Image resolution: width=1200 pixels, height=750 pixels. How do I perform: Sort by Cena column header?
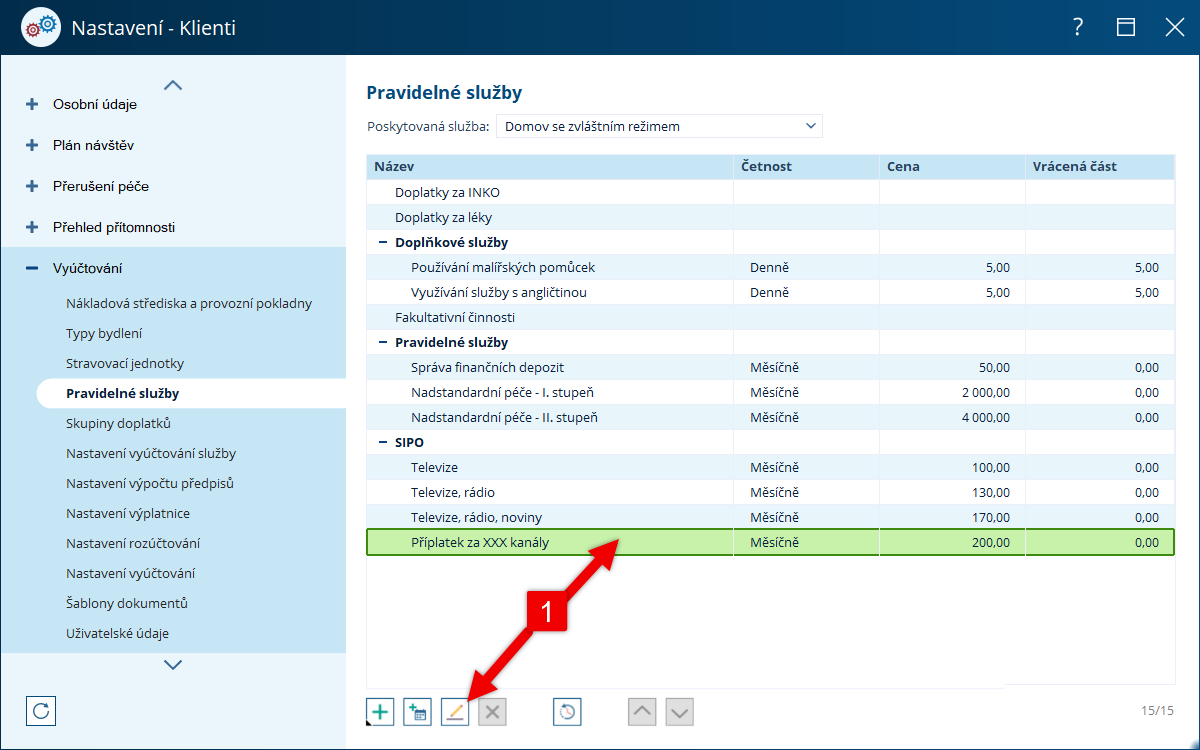click(952, 166)
